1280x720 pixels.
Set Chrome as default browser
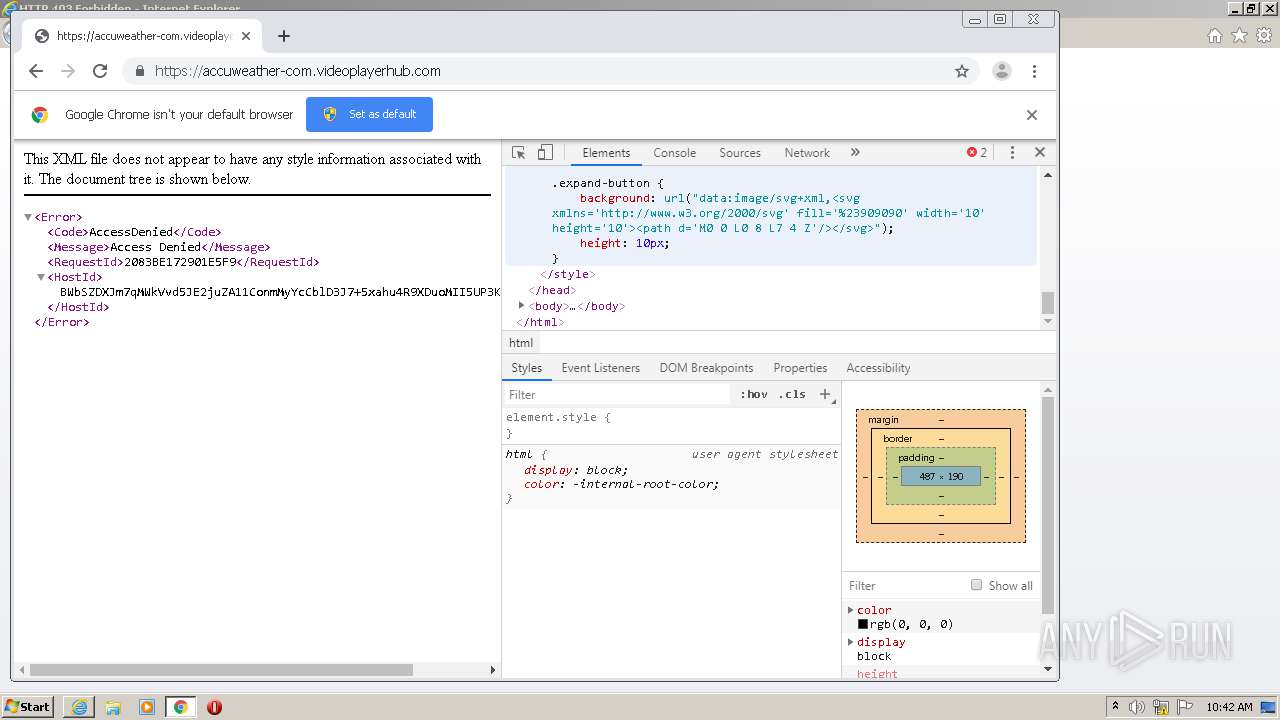(369, 114)
